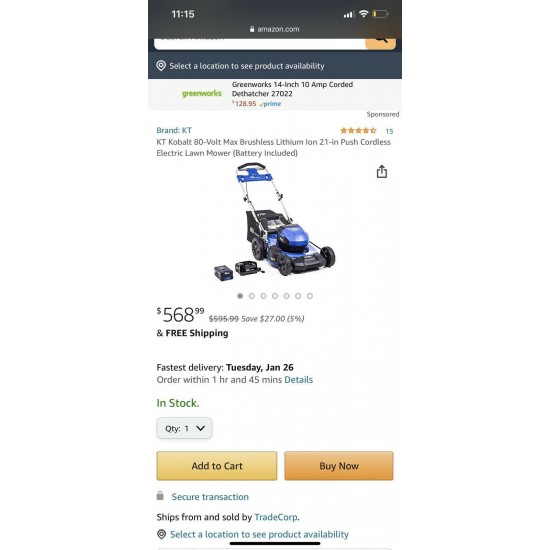This screenshot has width=550, height=550.
Task: Open delivery Details link
Action: click(299, 380)
